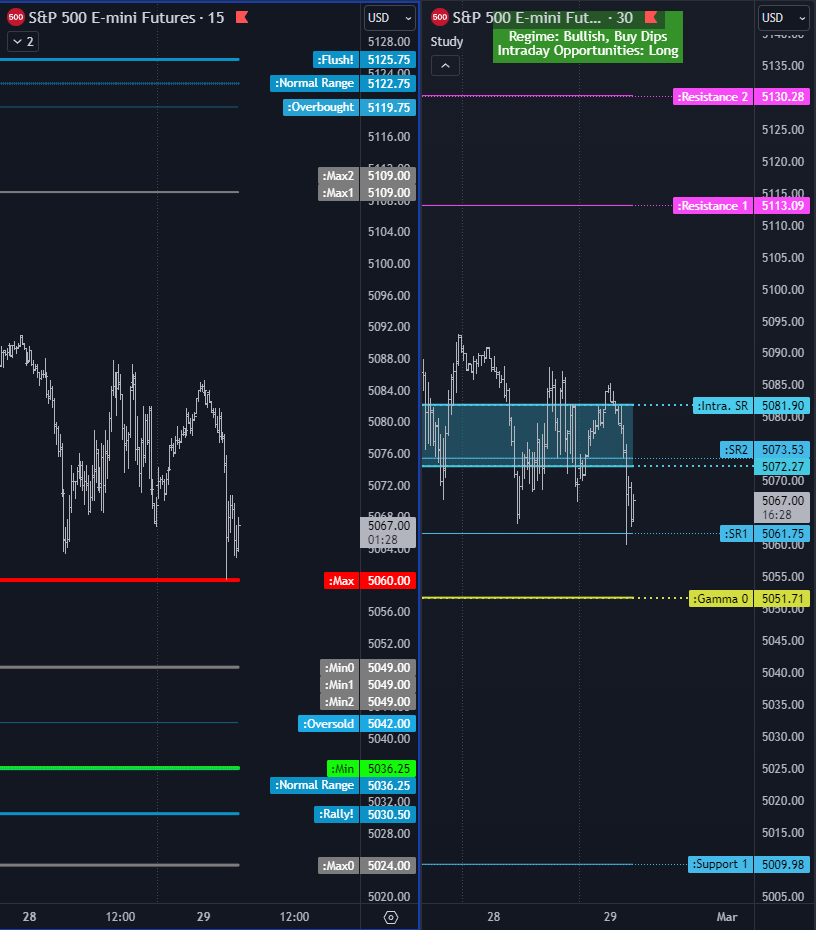
Task: Click the 29 date on left time axis
Action: (x=203, y=917)
